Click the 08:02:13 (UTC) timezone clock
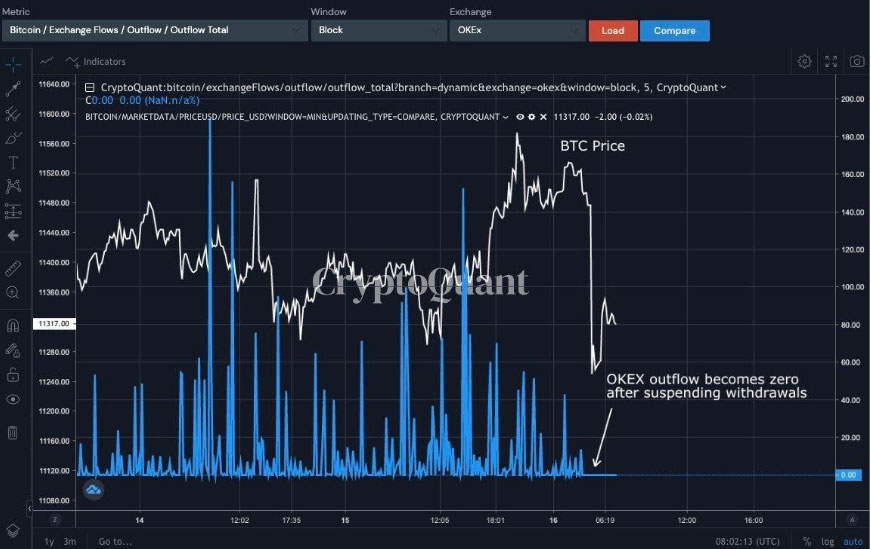 [748, 541]
